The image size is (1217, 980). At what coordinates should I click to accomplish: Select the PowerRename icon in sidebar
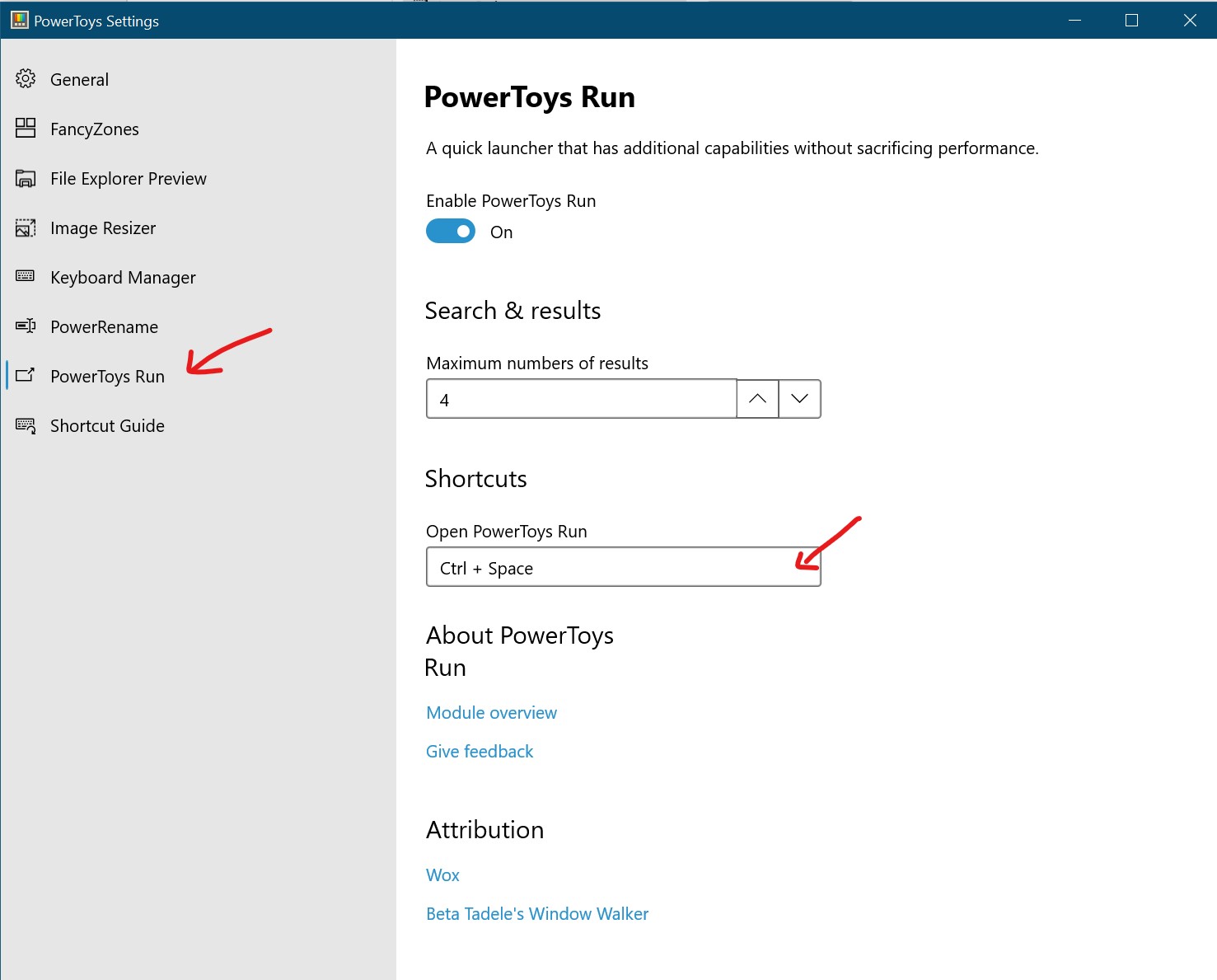pyautogui.click(x=26, y=326)
